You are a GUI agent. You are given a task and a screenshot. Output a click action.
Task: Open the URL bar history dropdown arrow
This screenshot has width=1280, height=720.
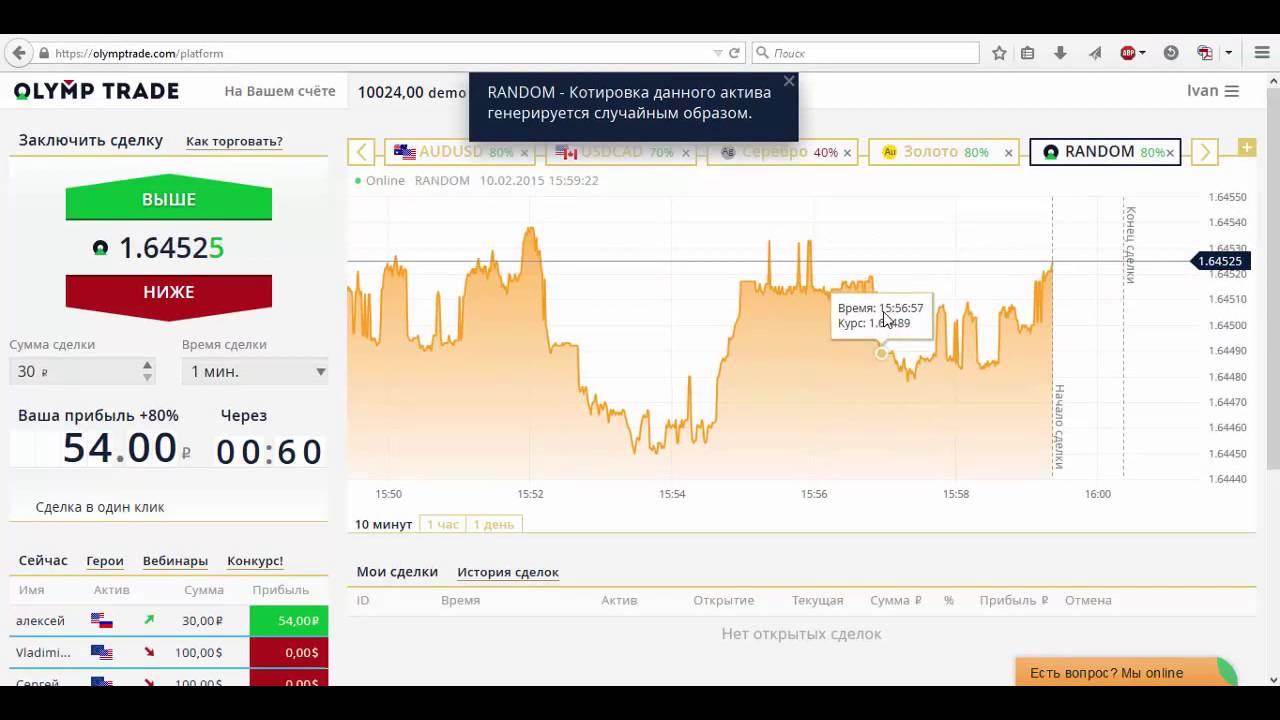coord(717,53)
